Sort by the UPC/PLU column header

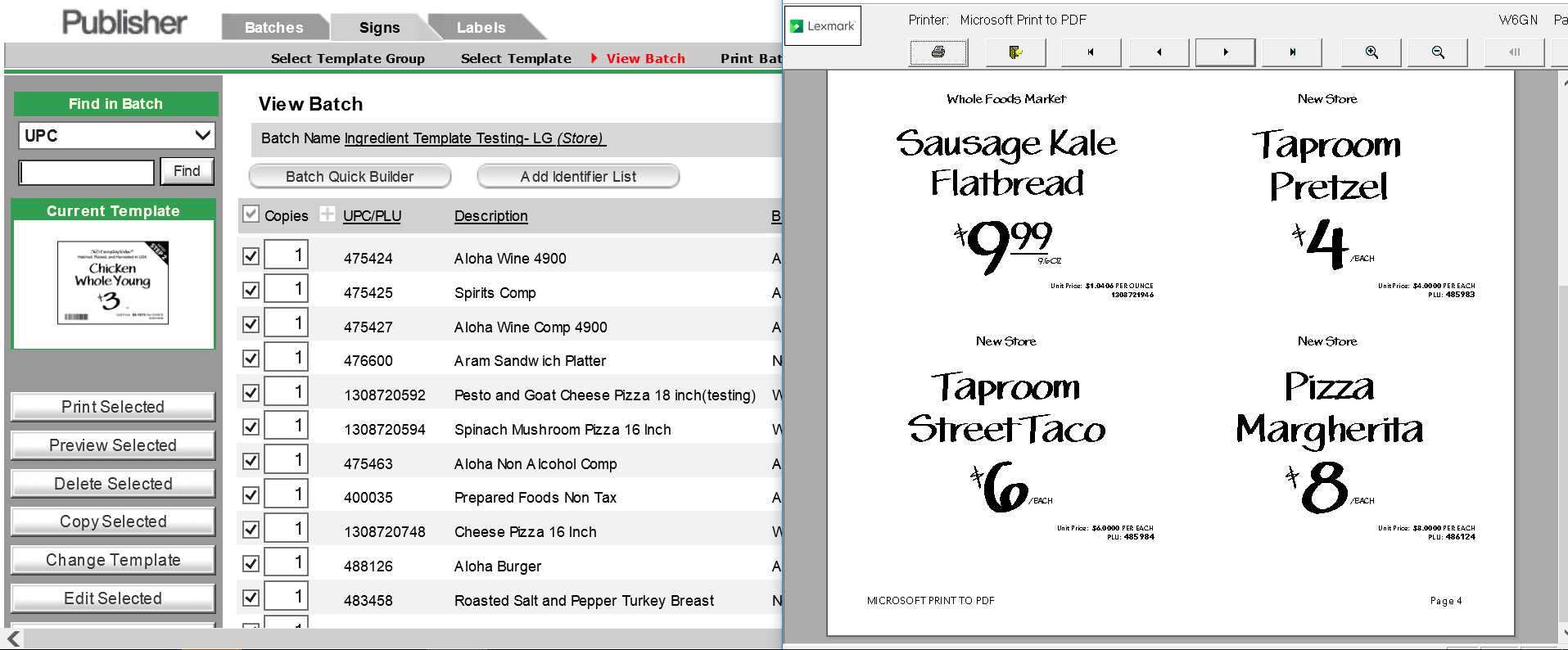(372, 216)
